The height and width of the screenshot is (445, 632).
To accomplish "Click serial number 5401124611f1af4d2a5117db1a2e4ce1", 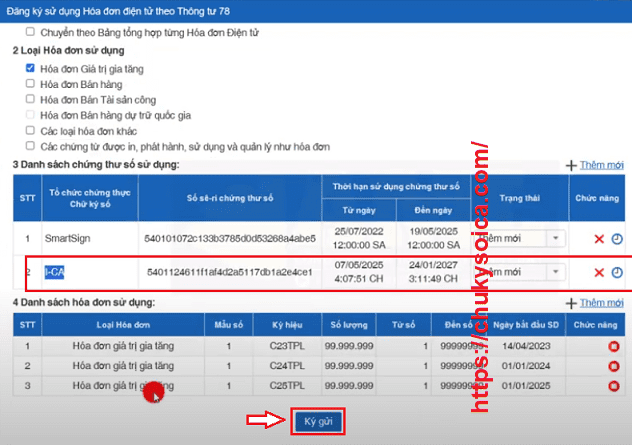I will [230, 272].
